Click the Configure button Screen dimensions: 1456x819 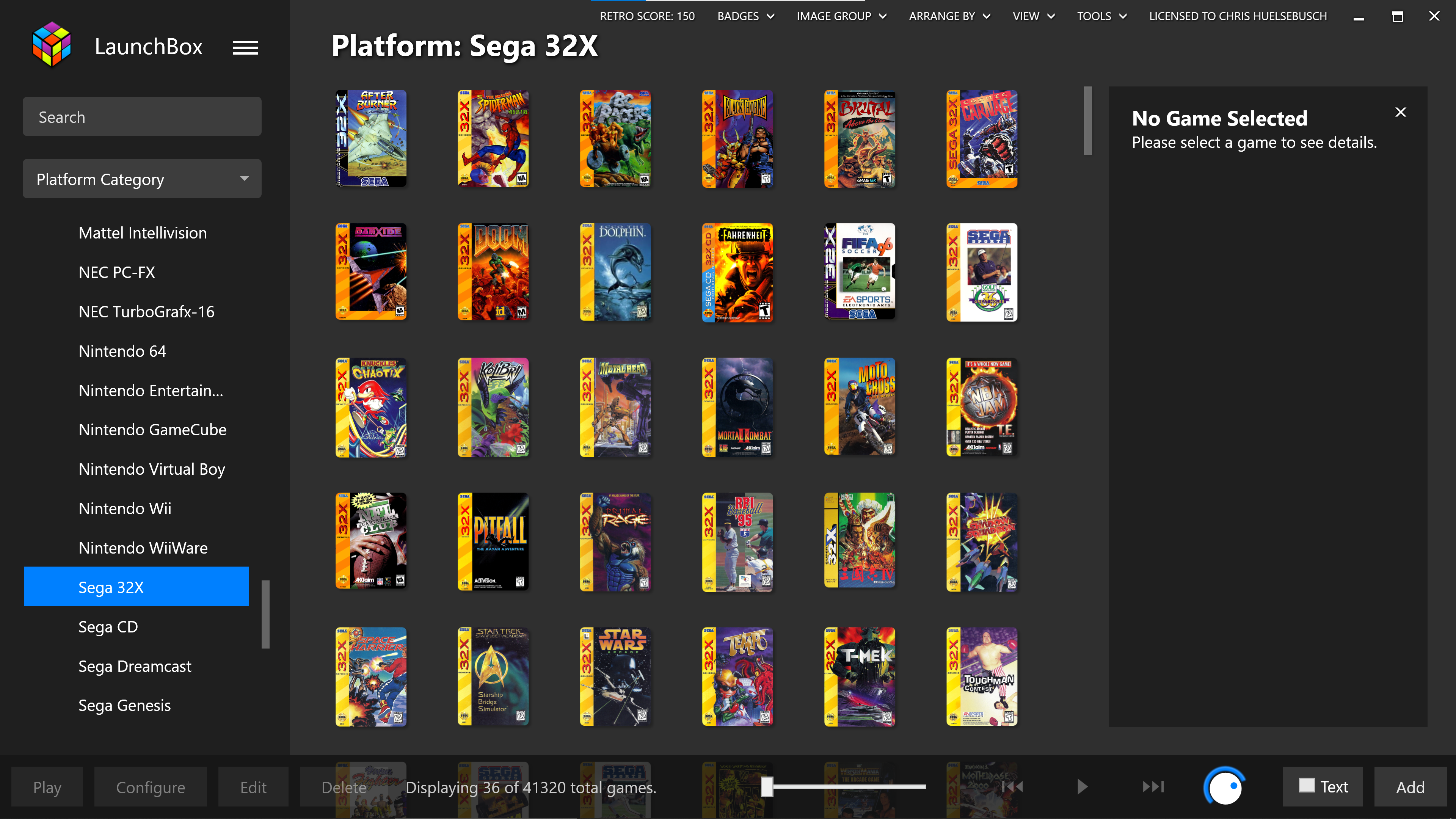pyautogui.click(x=151, y=787)
